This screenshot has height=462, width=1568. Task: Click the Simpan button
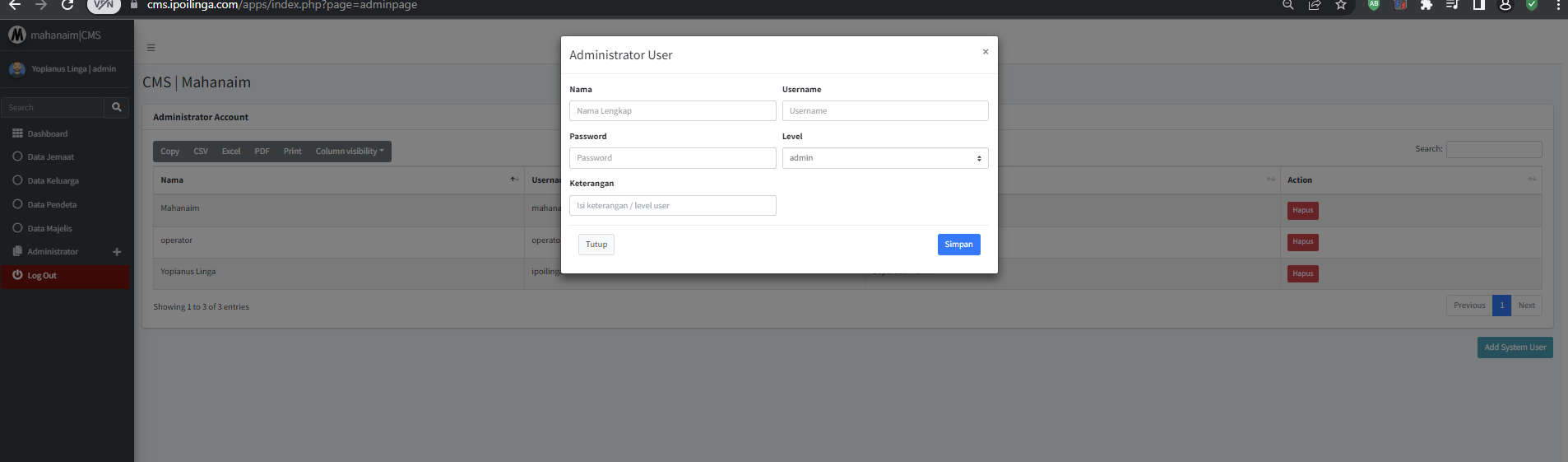pos(958,245)
